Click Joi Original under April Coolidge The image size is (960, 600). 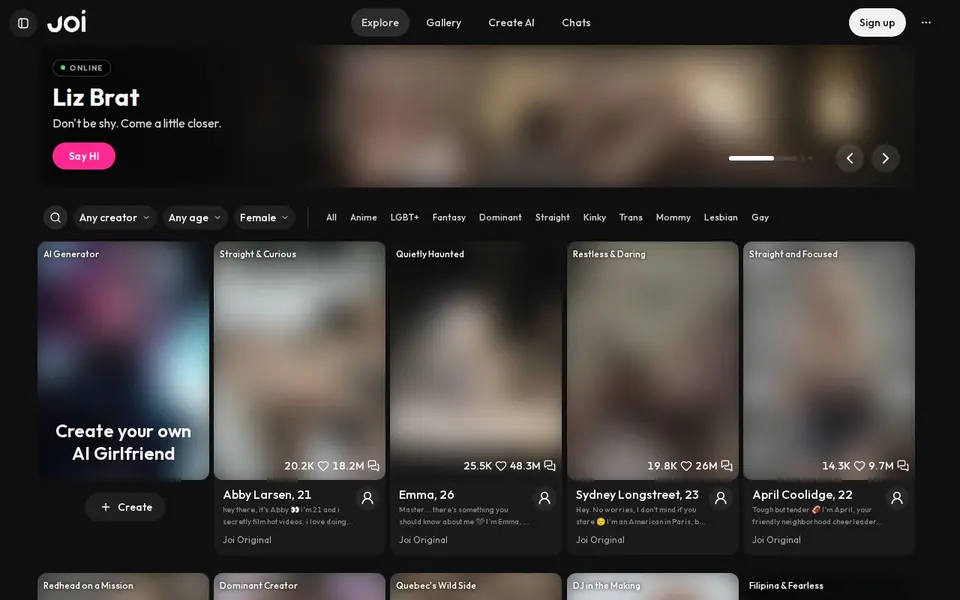click(776, 540)
